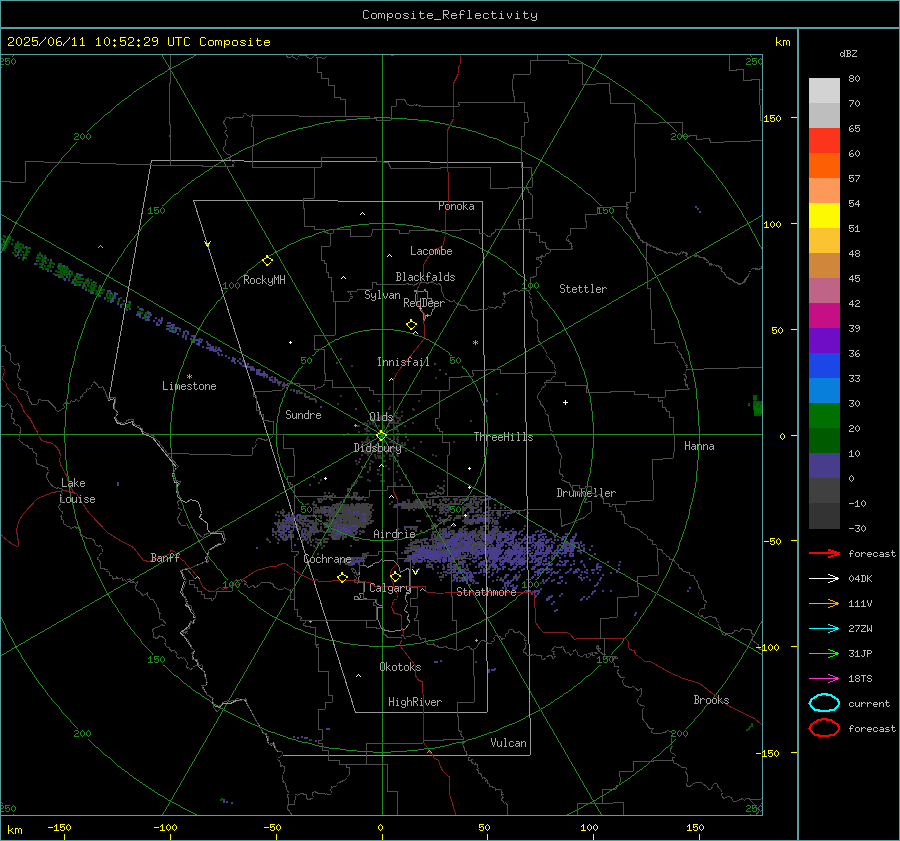Select the magenta reflectivity color swatch
900x841 pixels.
pos(824,316)
